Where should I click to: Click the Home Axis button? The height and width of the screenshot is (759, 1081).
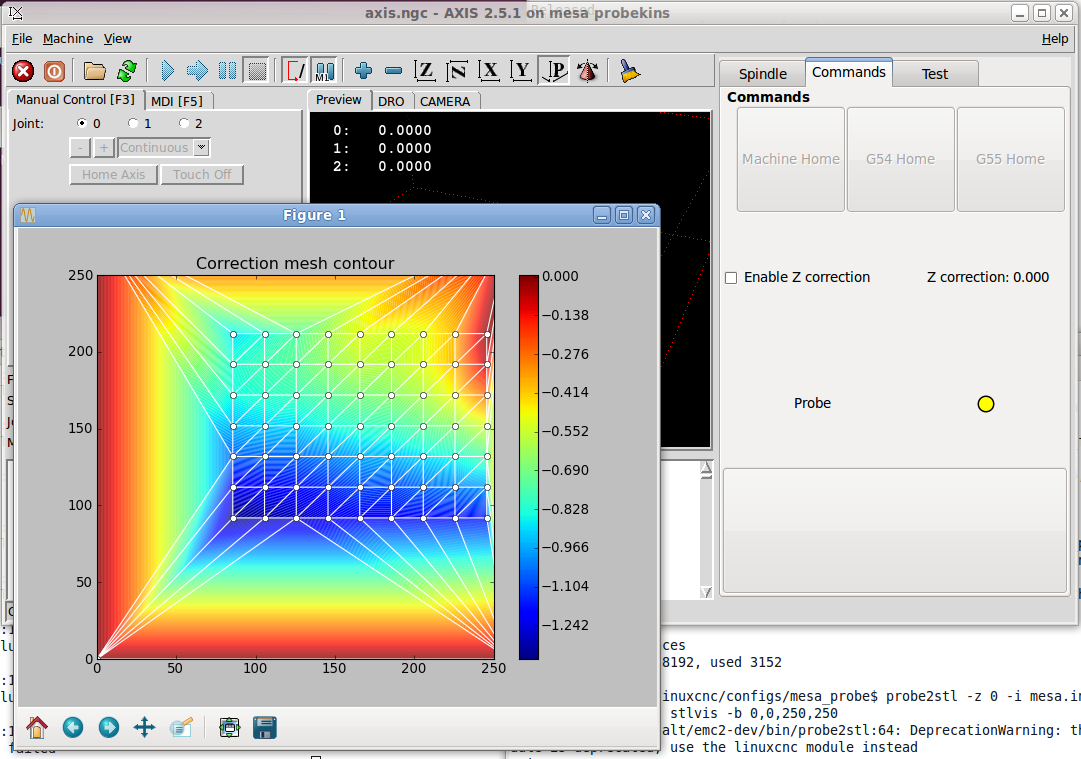[113, 174]
